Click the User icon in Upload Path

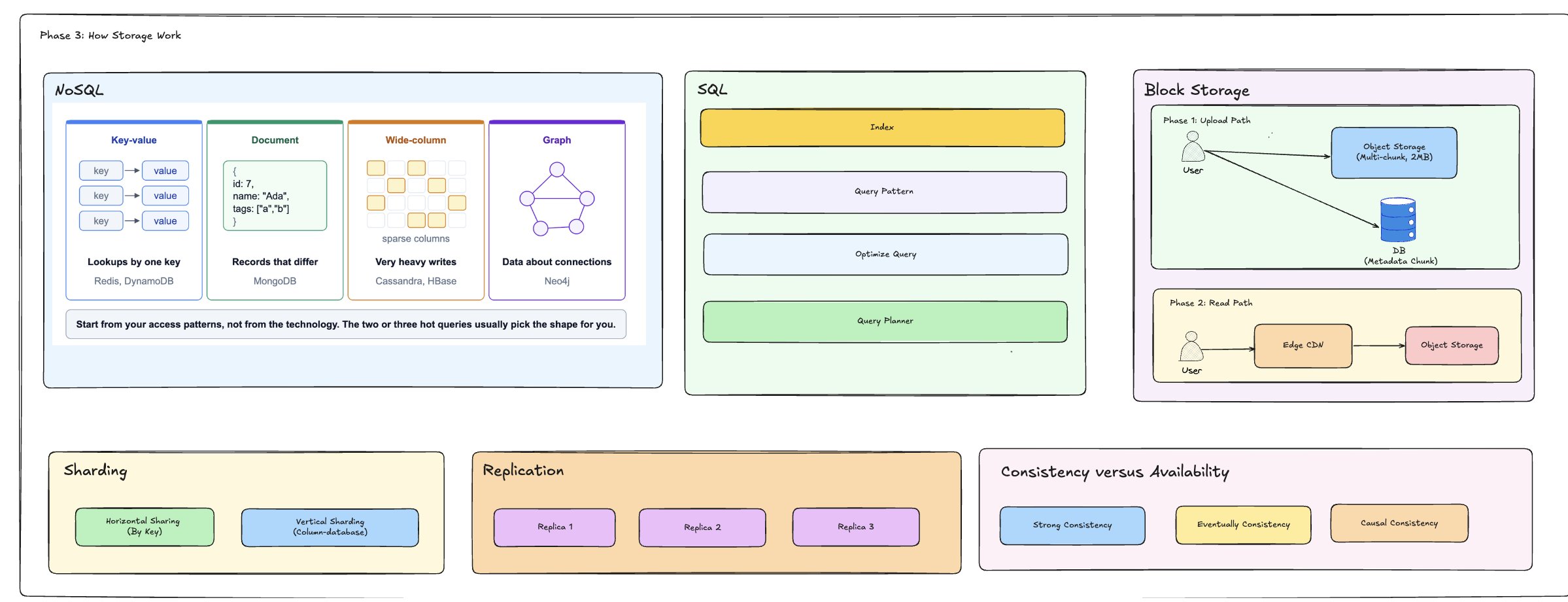tap(1193, 147)
